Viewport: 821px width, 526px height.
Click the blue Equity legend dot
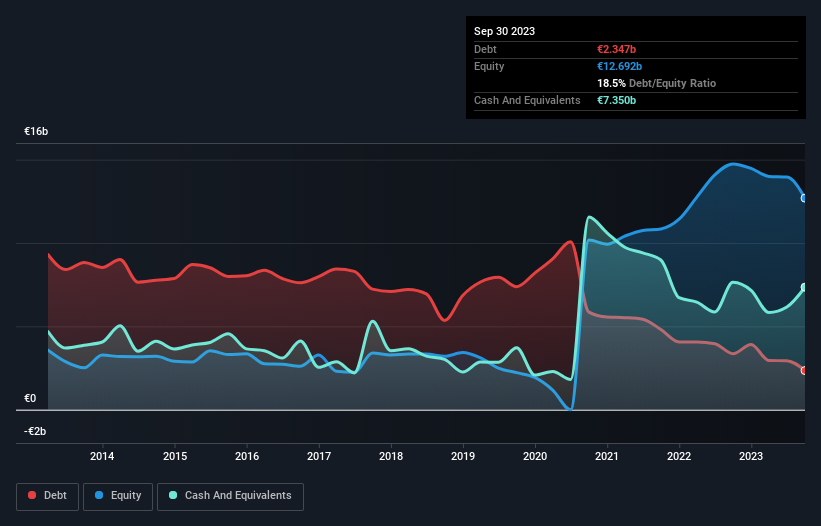(x=99, y=495)
